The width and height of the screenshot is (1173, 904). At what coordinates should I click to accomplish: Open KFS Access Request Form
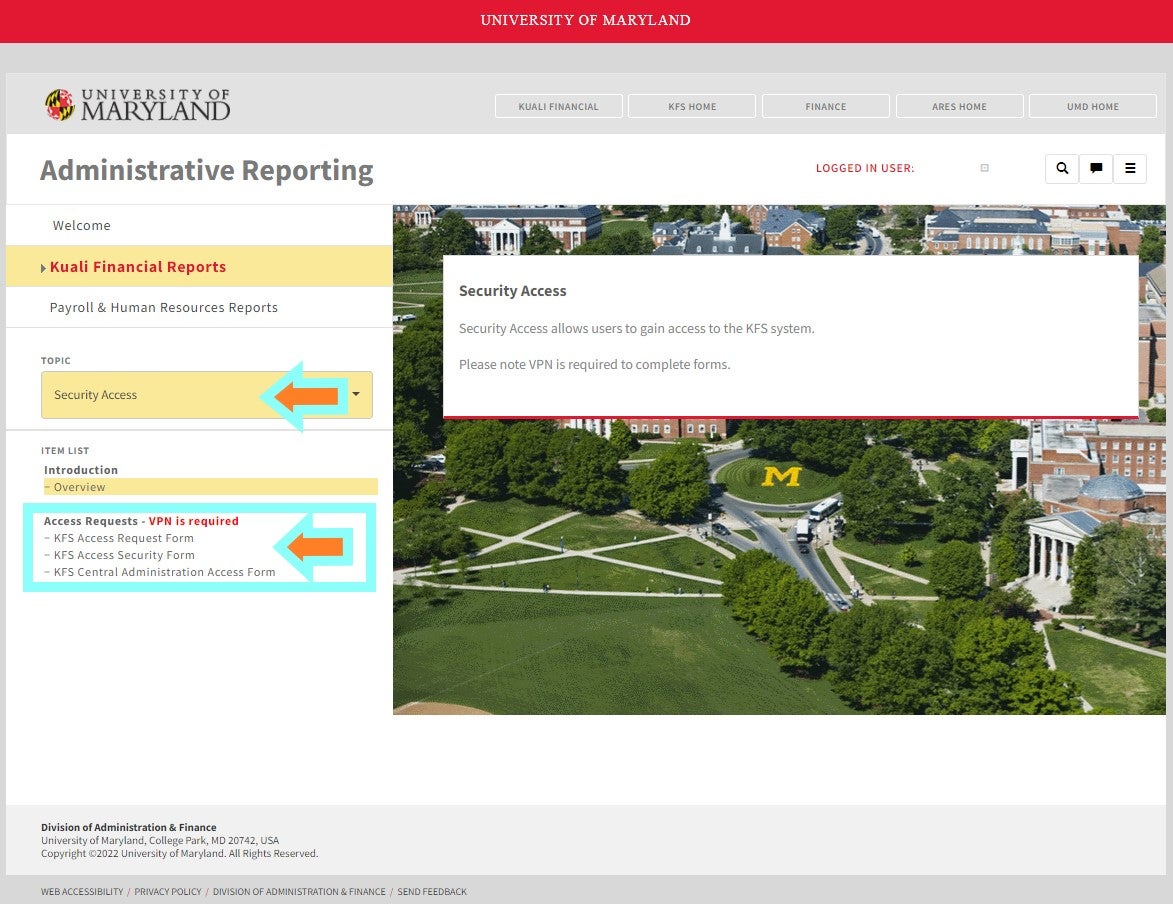[124, 538]
